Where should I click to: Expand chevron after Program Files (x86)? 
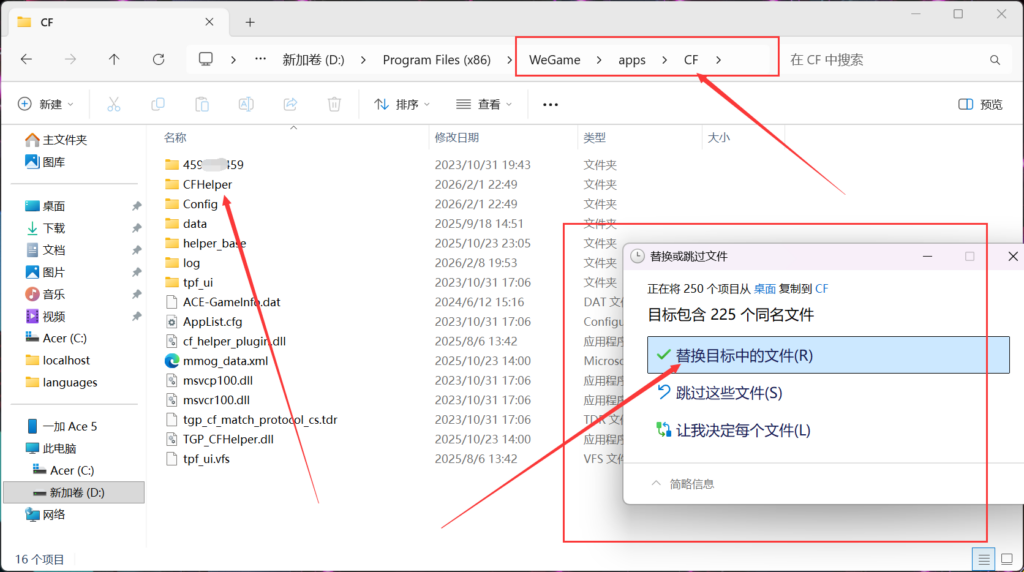(509, 60)
